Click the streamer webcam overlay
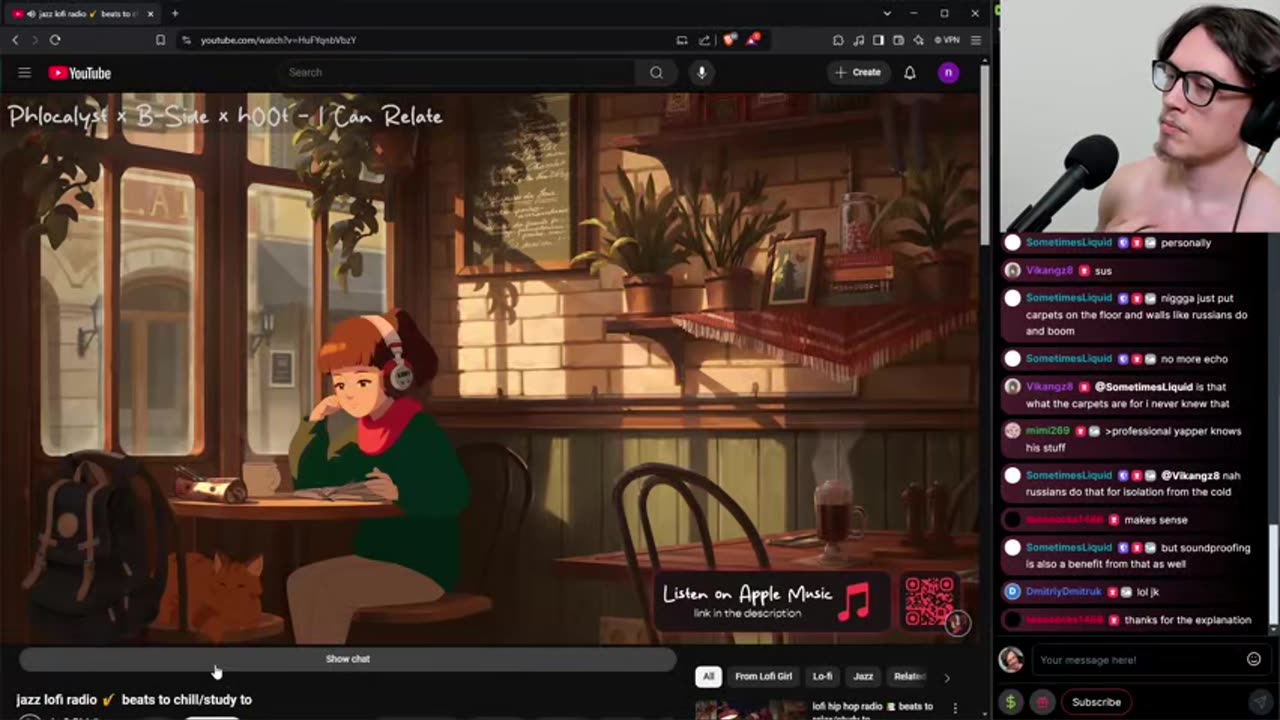1280x720 pixels. 1140,116
